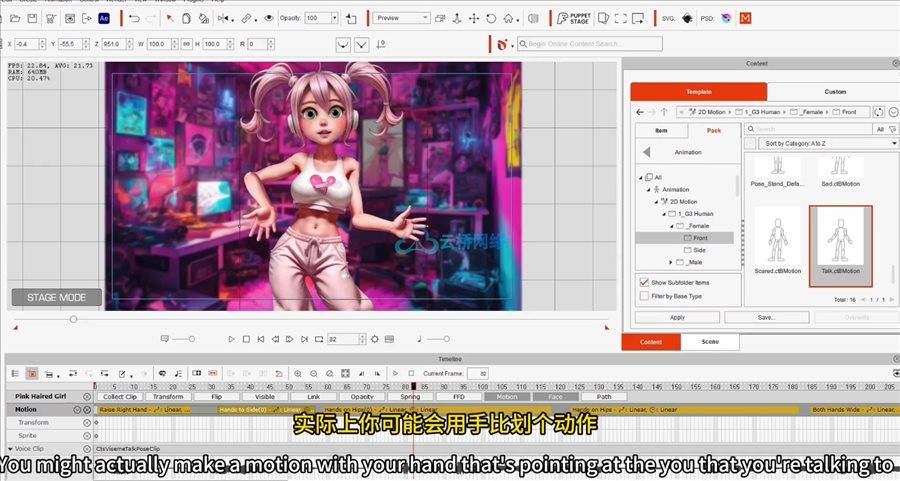Open the orange Marketplace M icon
The height and width of the screenshot is (481, 900).
(x=745, y=18)
